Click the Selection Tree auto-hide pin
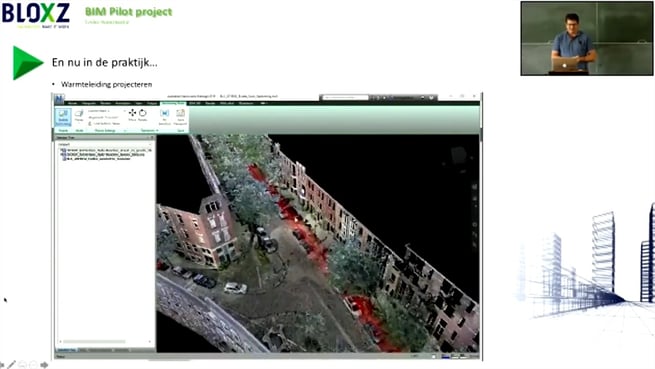Viewport: 655px width, 369px height. click(148, 137)
